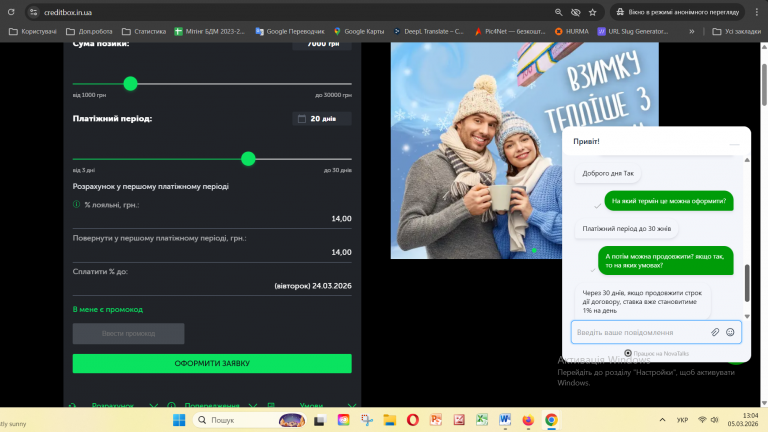Attach a file in chat

coord(715,333)
